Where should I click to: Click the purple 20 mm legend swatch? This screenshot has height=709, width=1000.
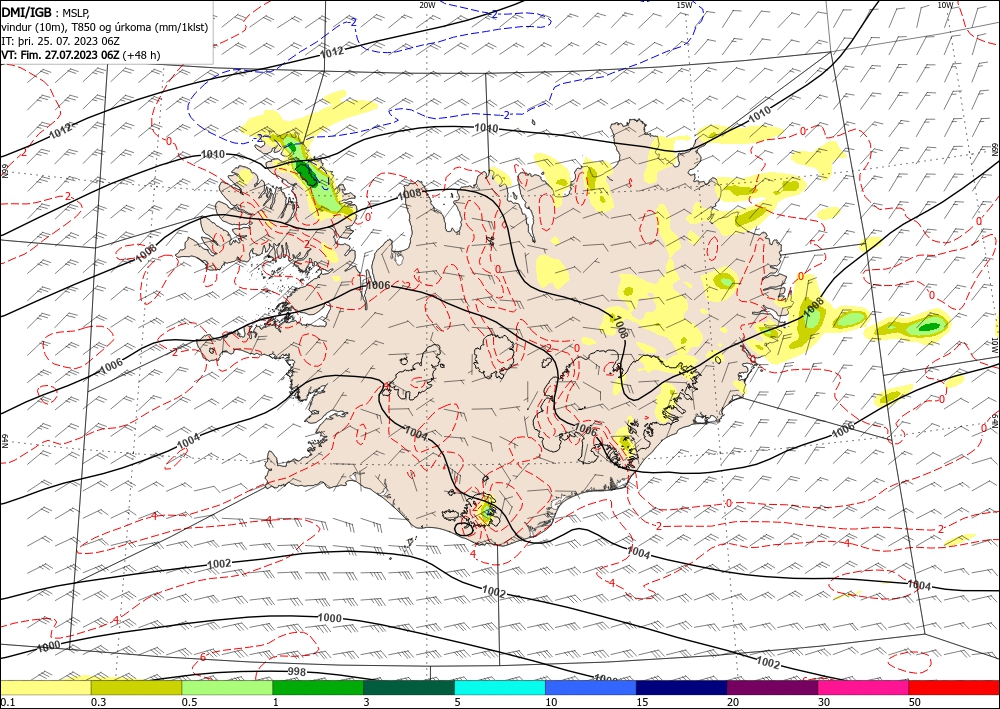[x=772, y=687]
